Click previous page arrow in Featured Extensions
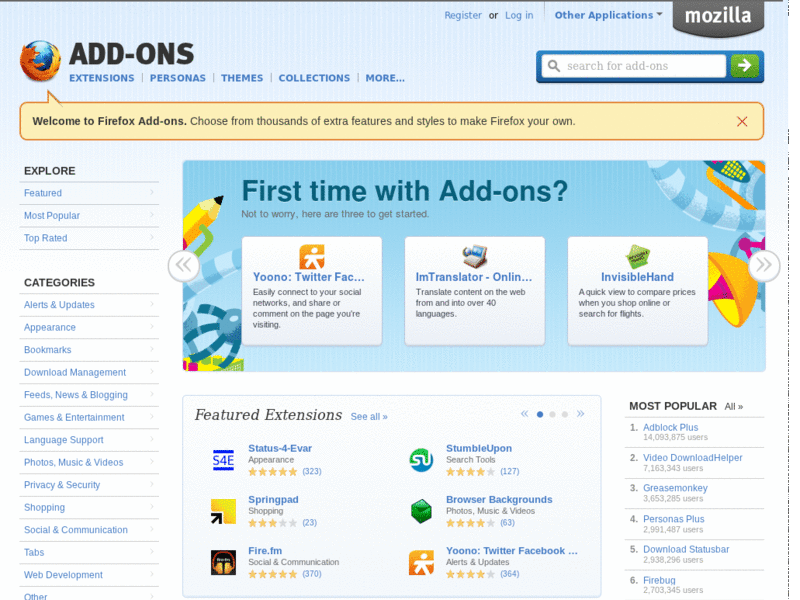Viewport: 800px width, 600px height. [x=524, y=414]
